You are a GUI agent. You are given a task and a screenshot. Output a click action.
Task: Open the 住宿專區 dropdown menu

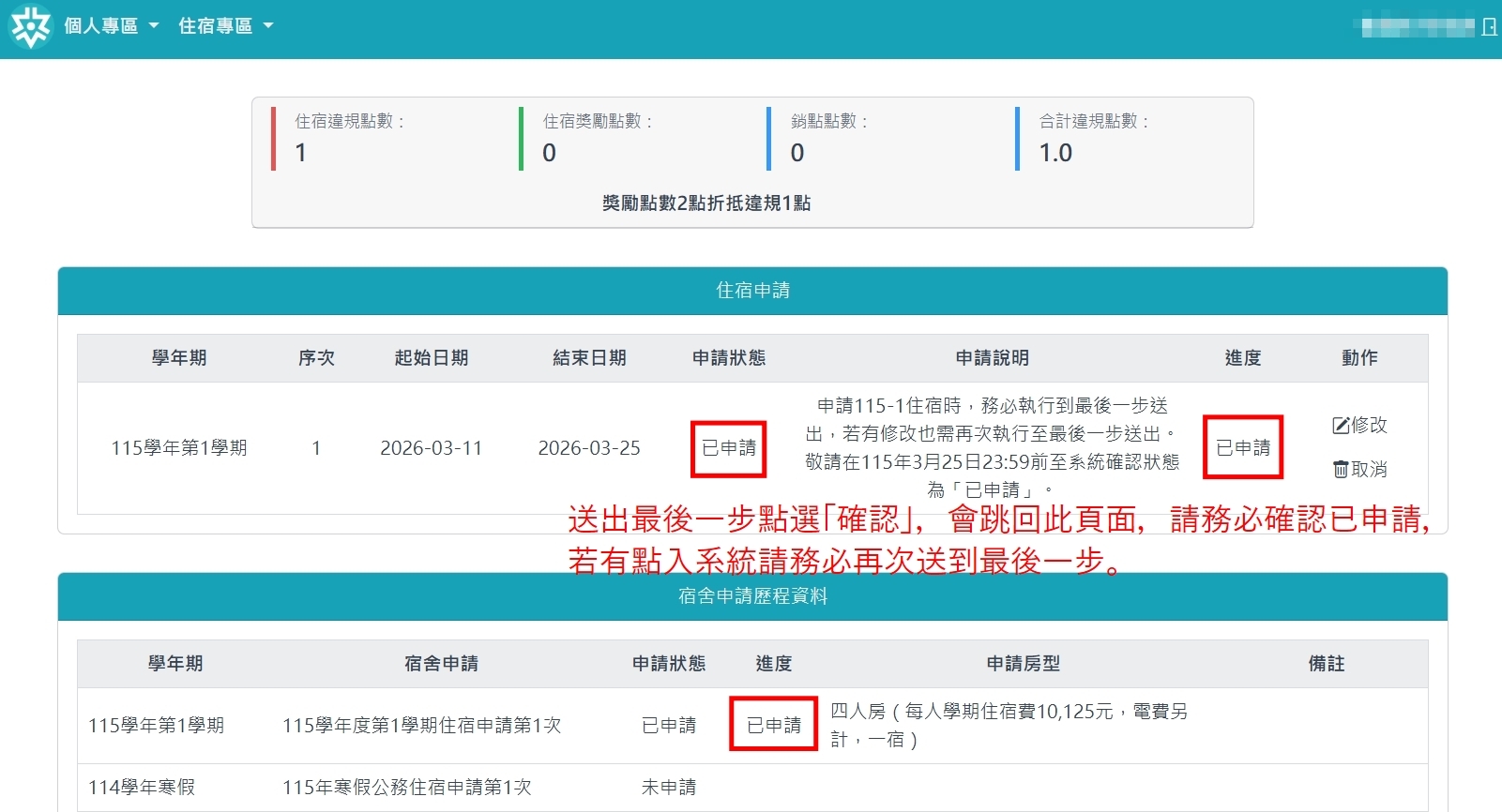225,26
